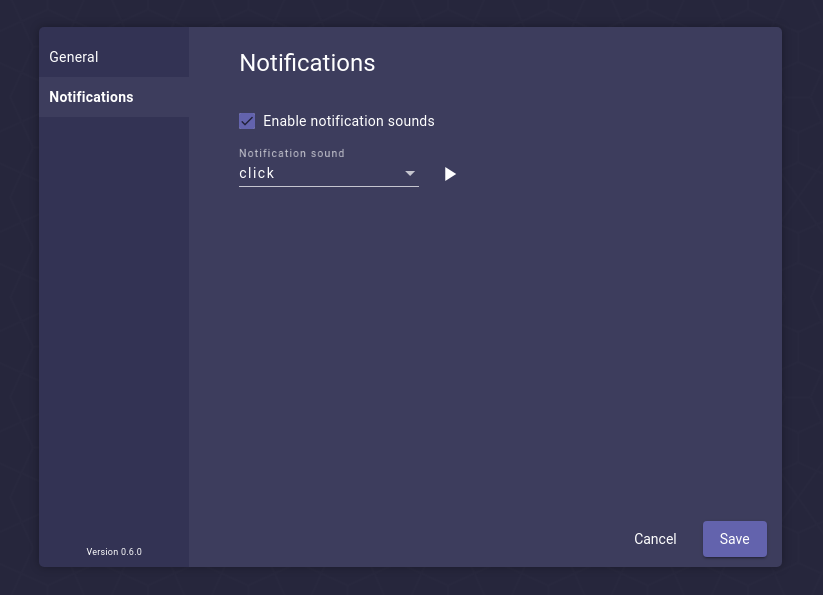
Task: Save the settings
Action: tap(734, 539)
